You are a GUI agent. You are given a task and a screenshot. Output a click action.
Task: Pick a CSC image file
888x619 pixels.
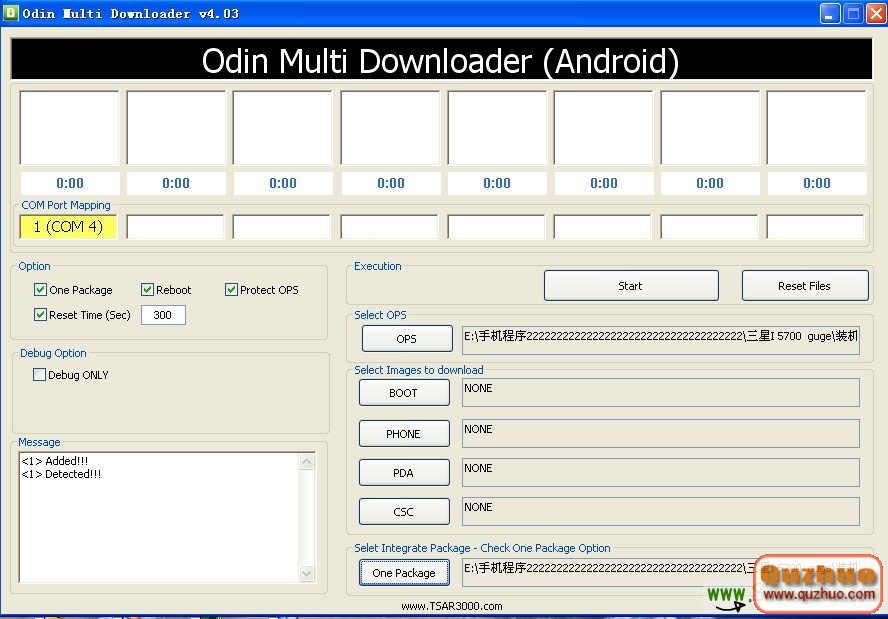[x=404, y=511]
